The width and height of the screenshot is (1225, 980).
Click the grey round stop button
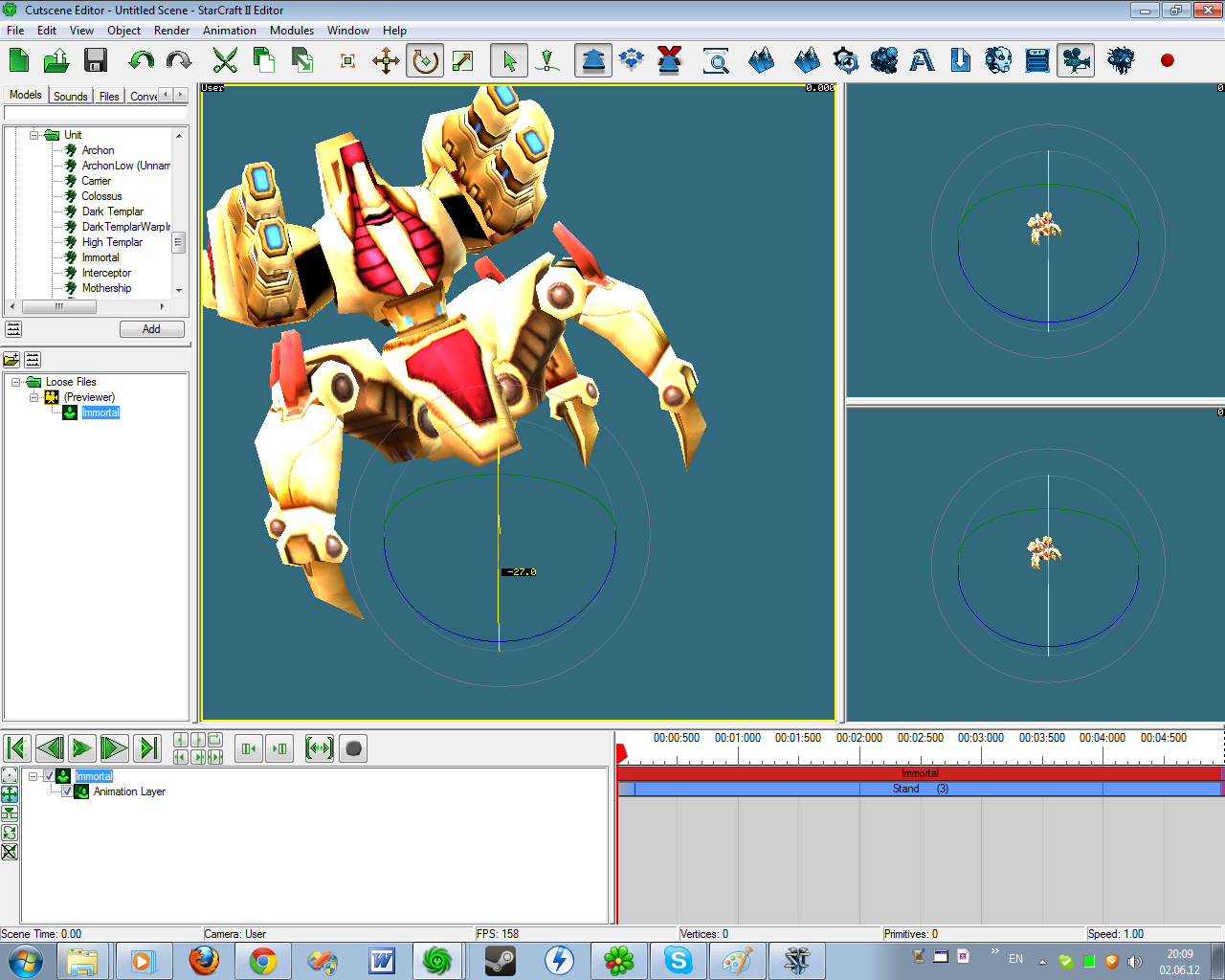353,748
